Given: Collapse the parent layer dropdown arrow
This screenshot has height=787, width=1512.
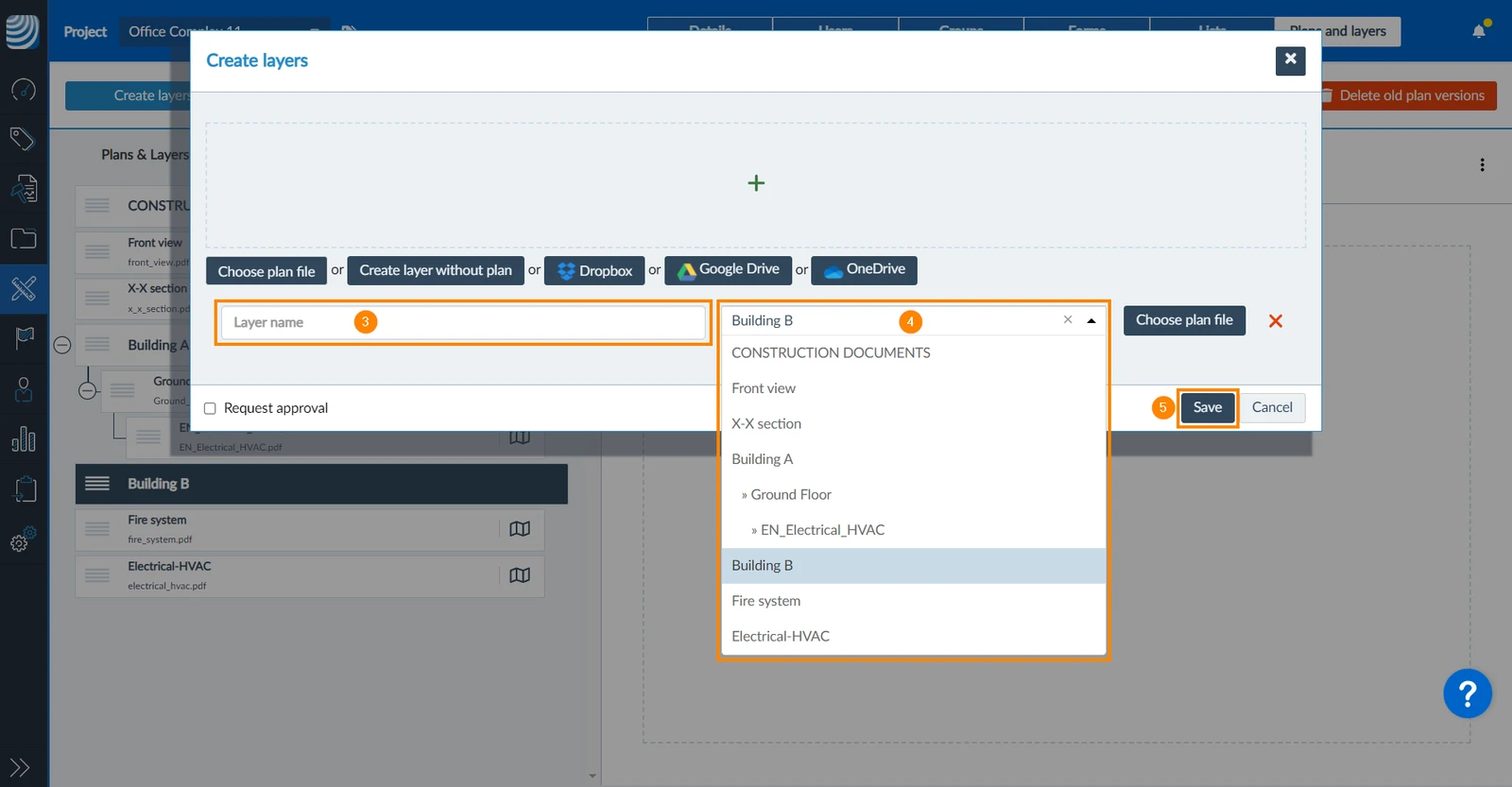Looking at the screenshot, I should (1091, 321).
